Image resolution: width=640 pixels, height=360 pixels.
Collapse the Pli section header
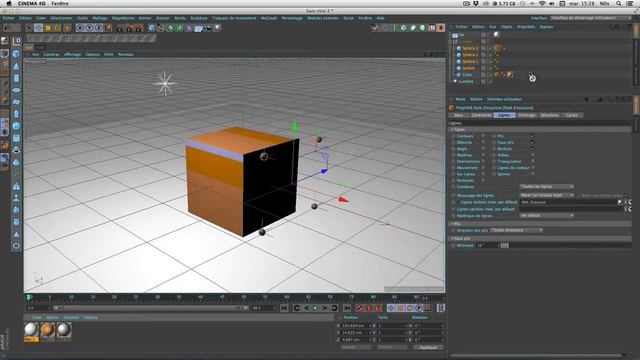pyautogui.click(x=540, y=224)
